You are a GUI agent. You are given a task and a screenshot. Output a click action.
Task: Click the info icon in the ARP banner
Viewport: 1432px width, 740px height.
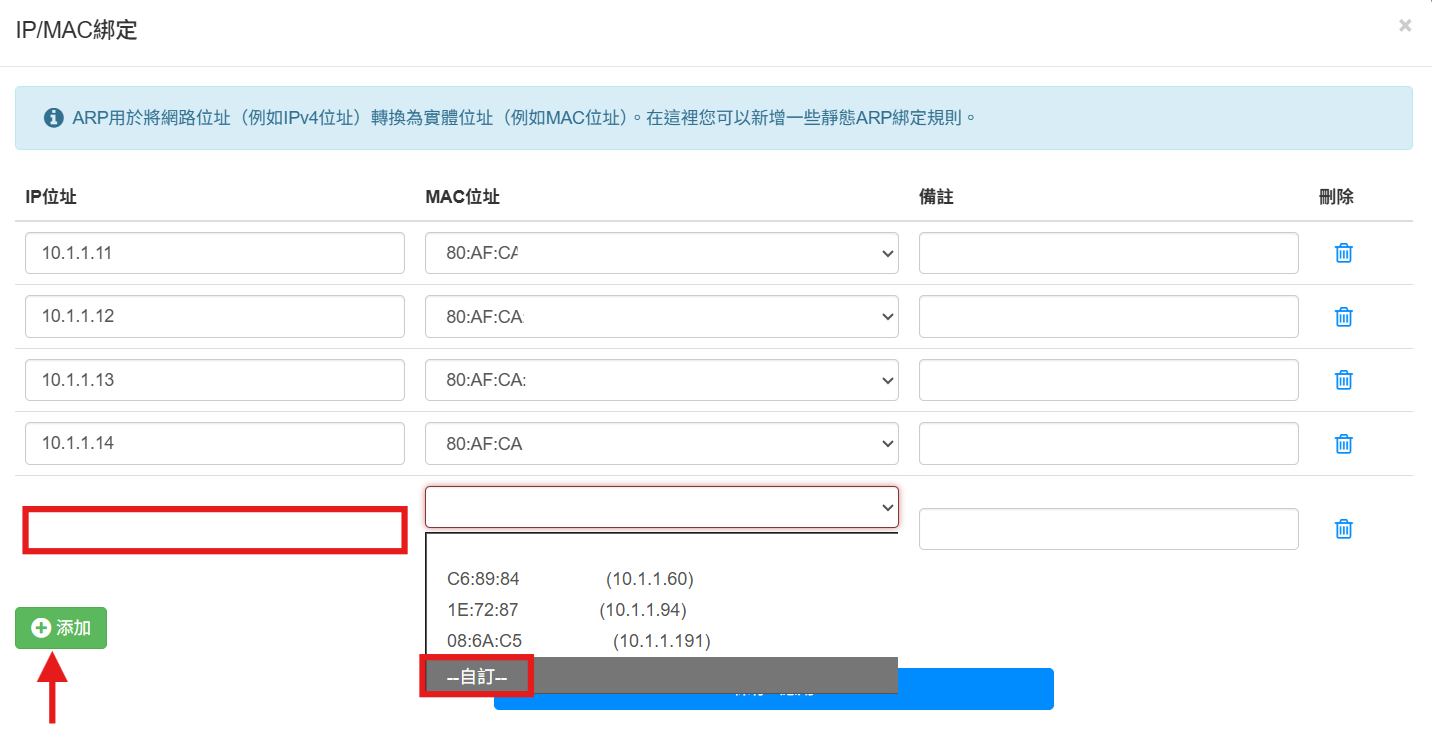(x=53, y=117)
